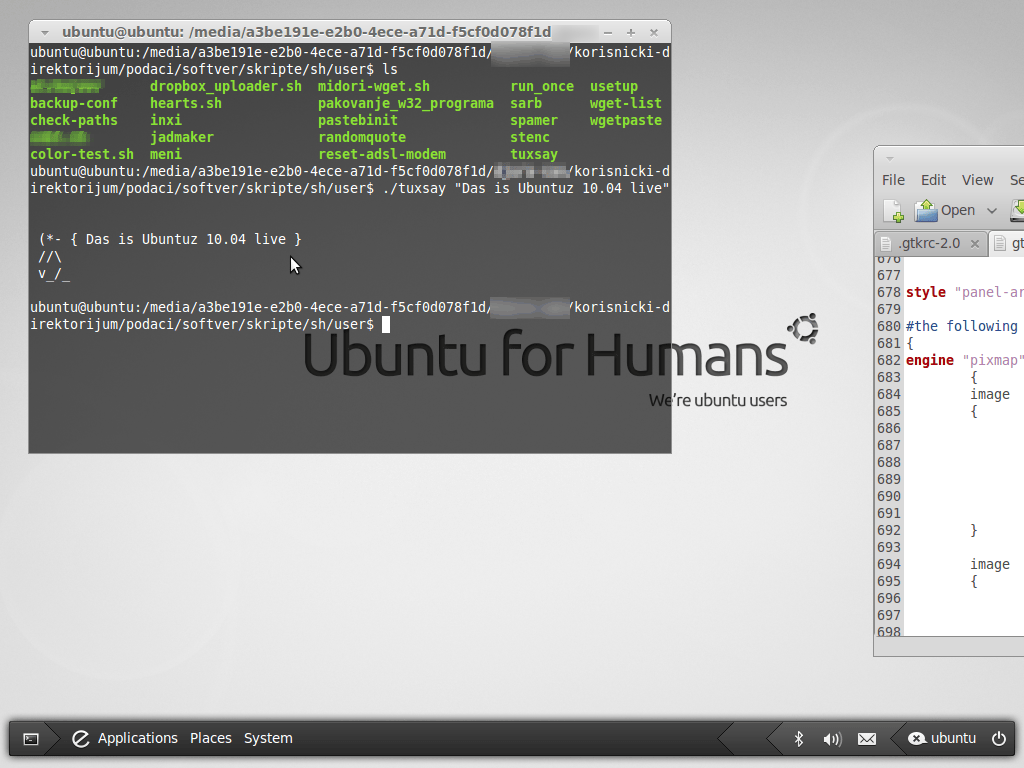Click the Open folder toolbar icon

927,211
